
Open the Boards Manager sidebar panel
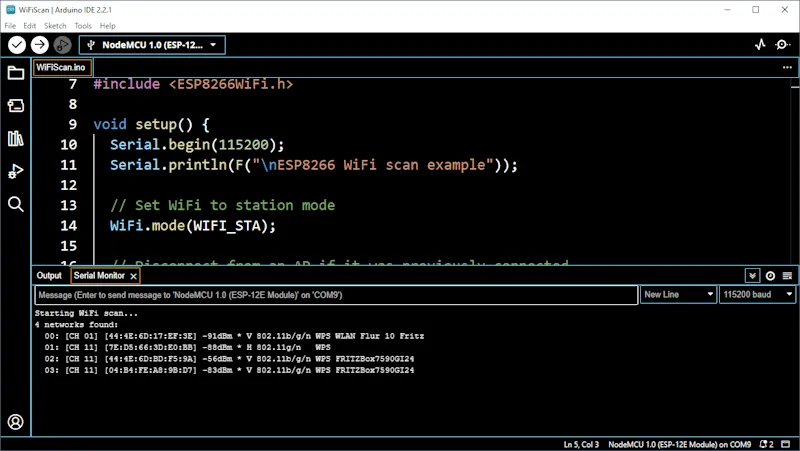click(16, 106)
